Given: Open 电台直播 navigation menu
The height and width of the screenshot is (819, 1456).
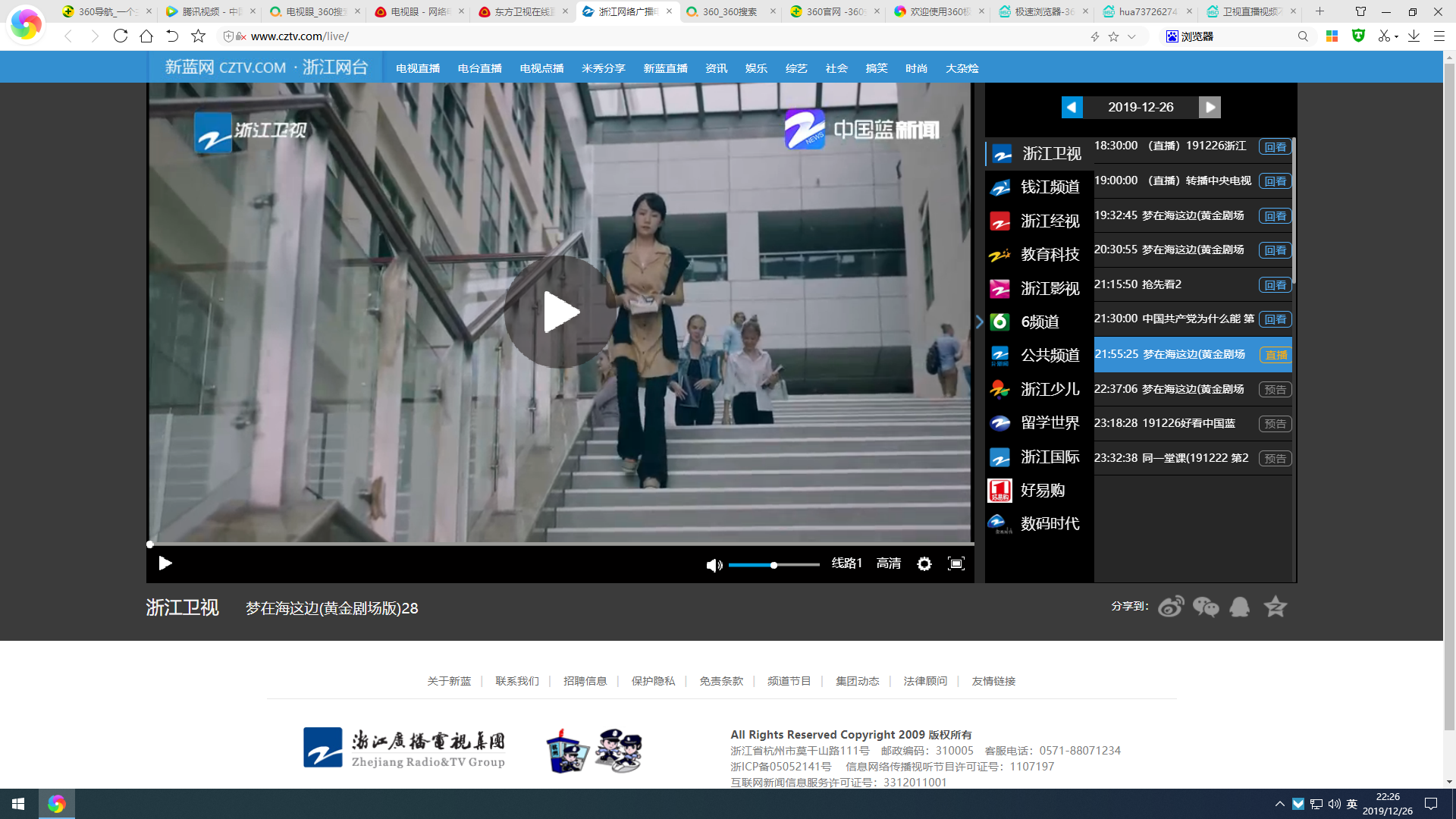Looking at the screenshot, I should 479,68.
